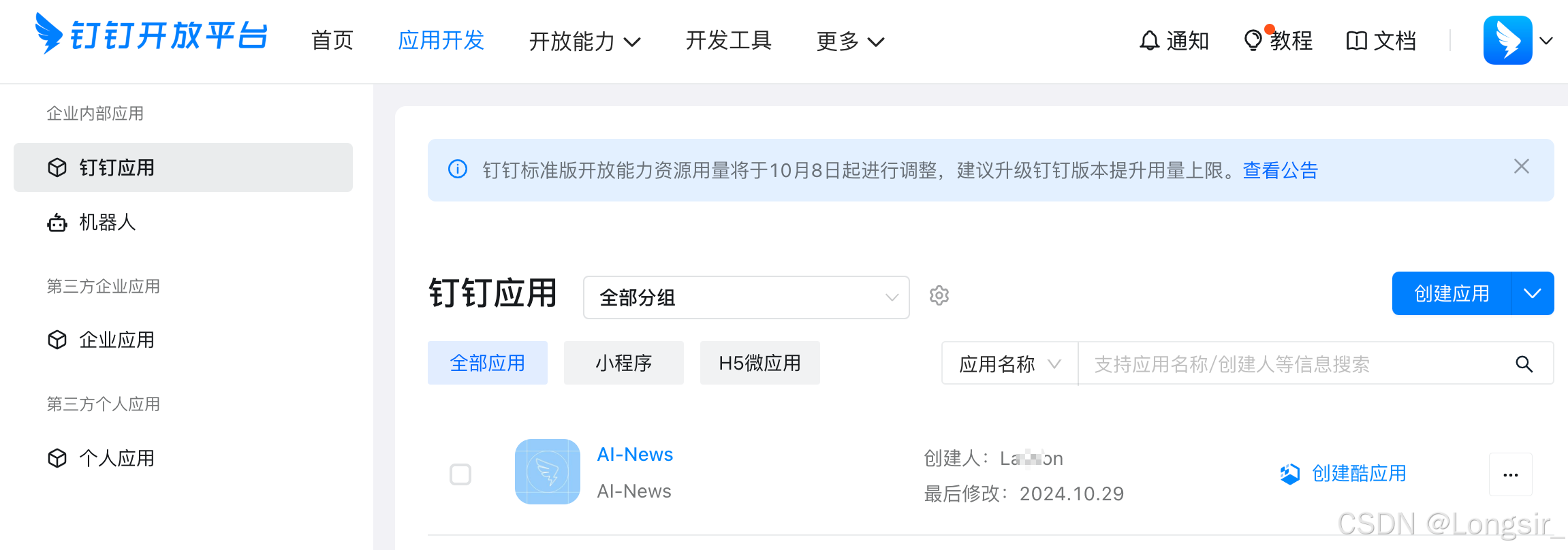Expand the account dropdown arrow beside avatar
The width and height of the screenshot is (1568, 550).
(1546, 41)
